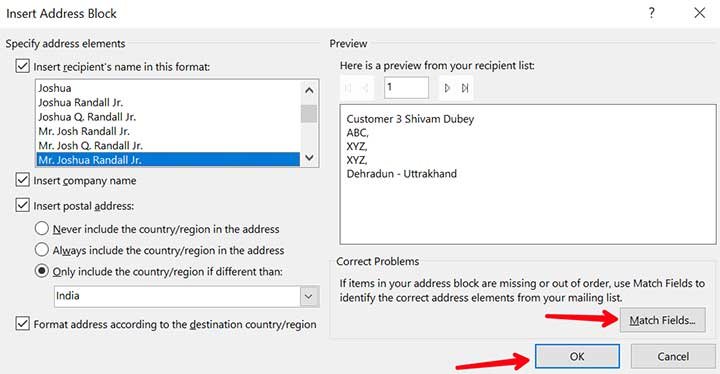Go to first recipient preview record
The image size is (720, 374).
tap(348, 88)
